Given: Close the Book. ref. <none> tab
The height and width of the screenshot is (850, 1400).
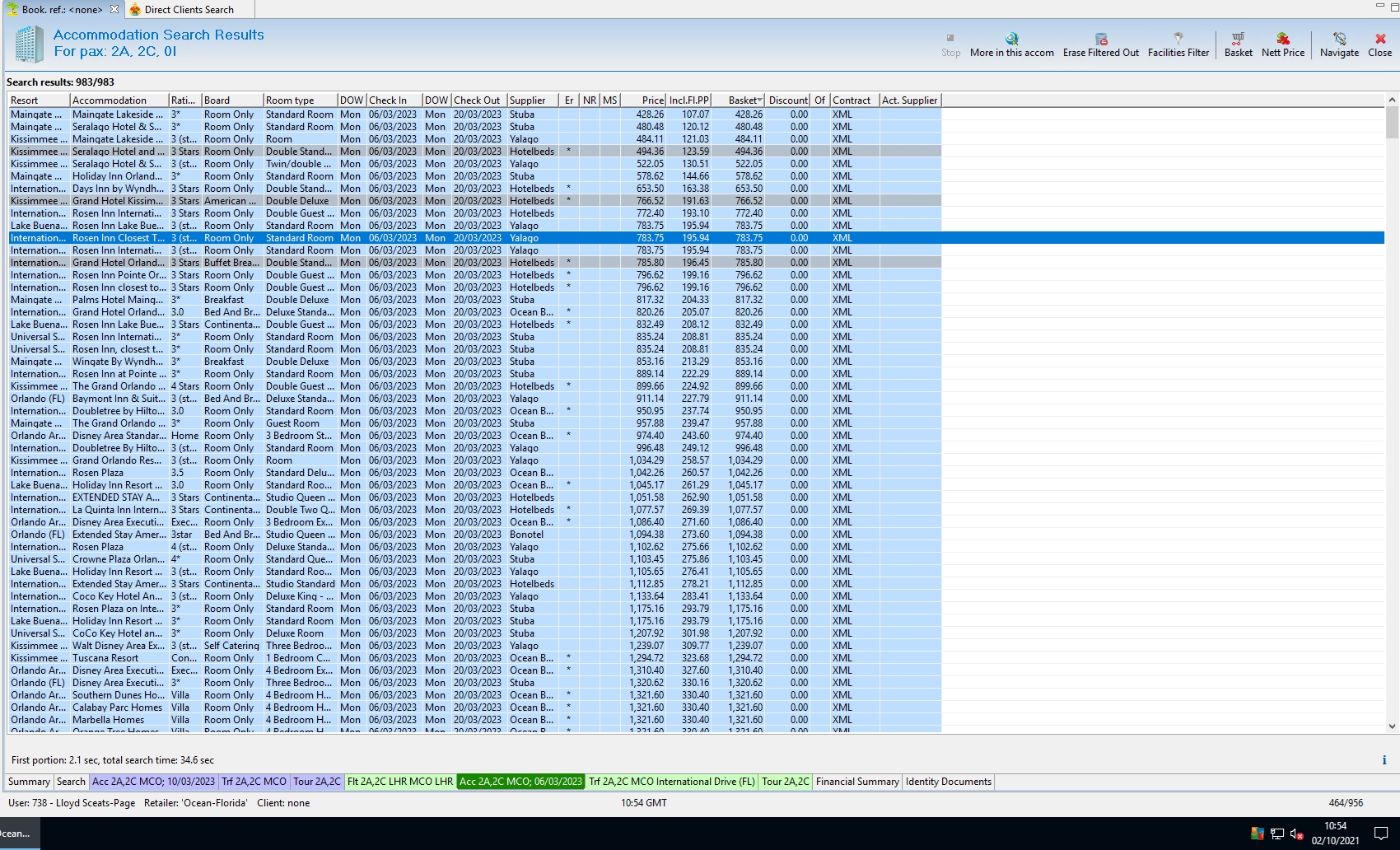Looking at the screenshot, I should coord(114,9).
